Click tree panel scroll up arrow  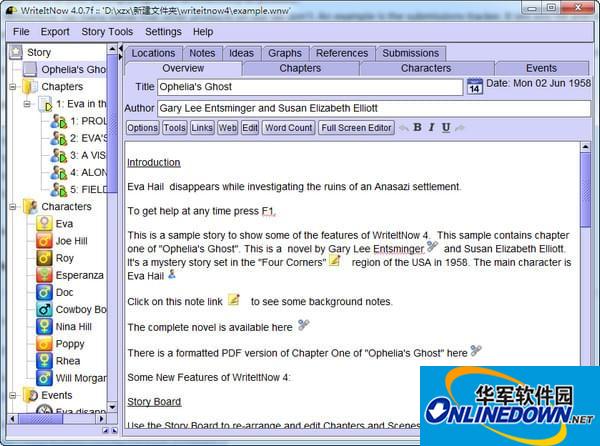pos(112,49)
